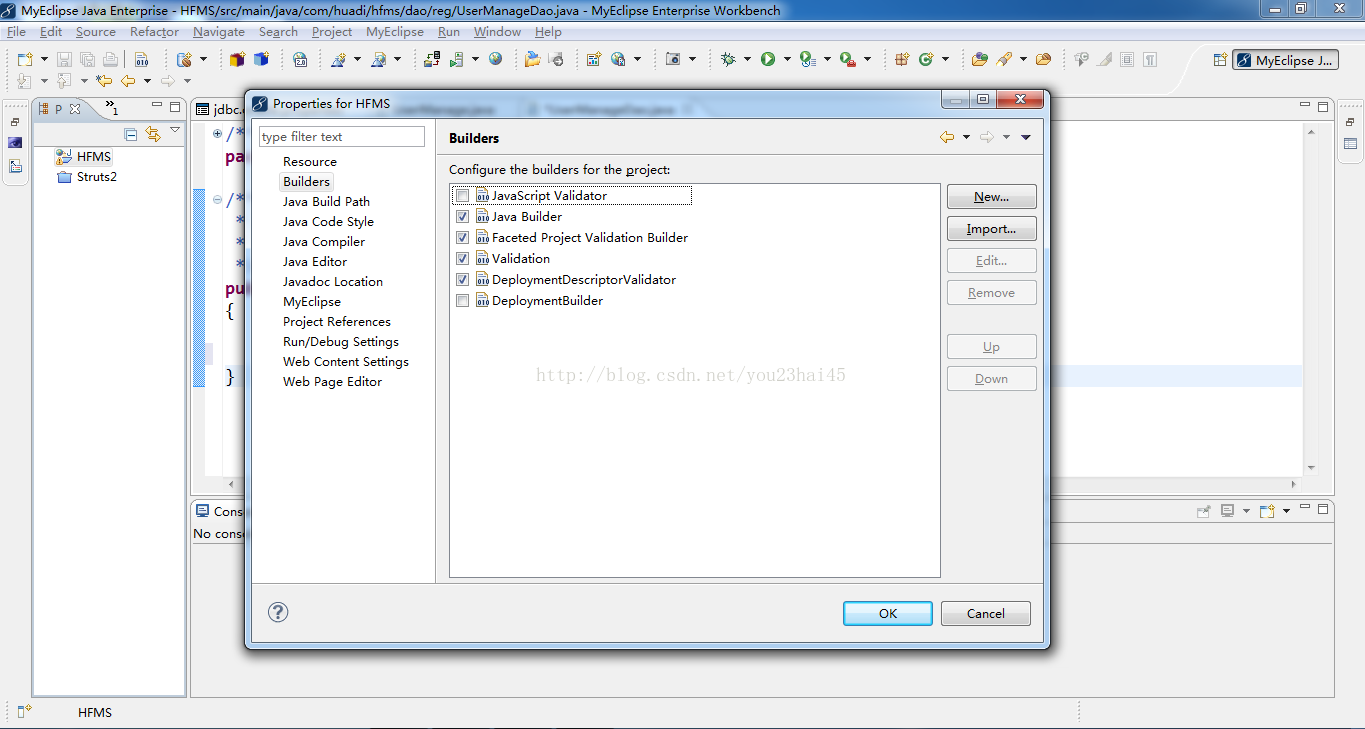This screenshot has height=729, width=1365.
Task: Enable the JavaScript Validator builder checkbox
Action: (x=462, y=196)
